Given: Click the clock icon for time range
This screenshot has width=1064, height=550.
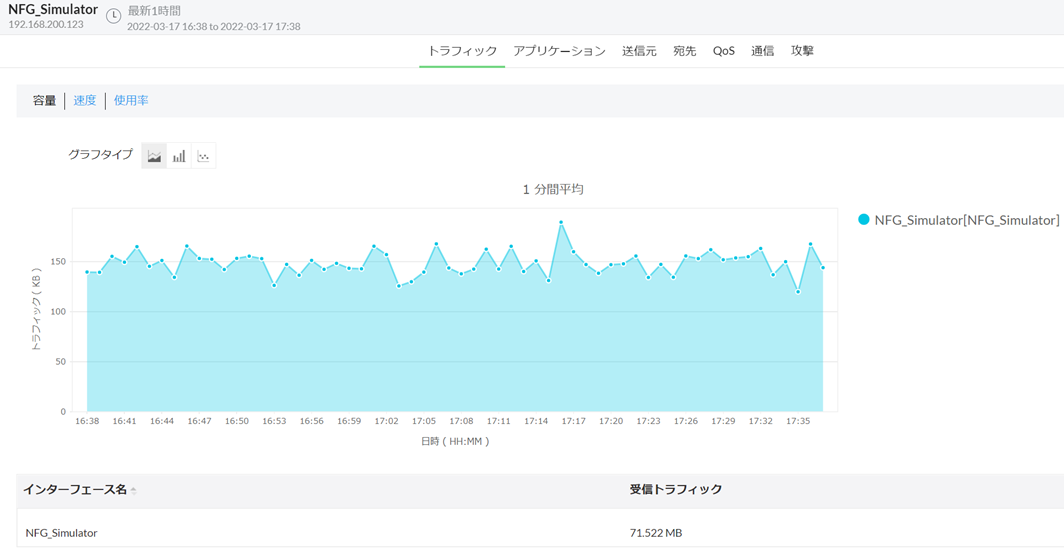Looking at the screenshot, I should pos(114,17).
